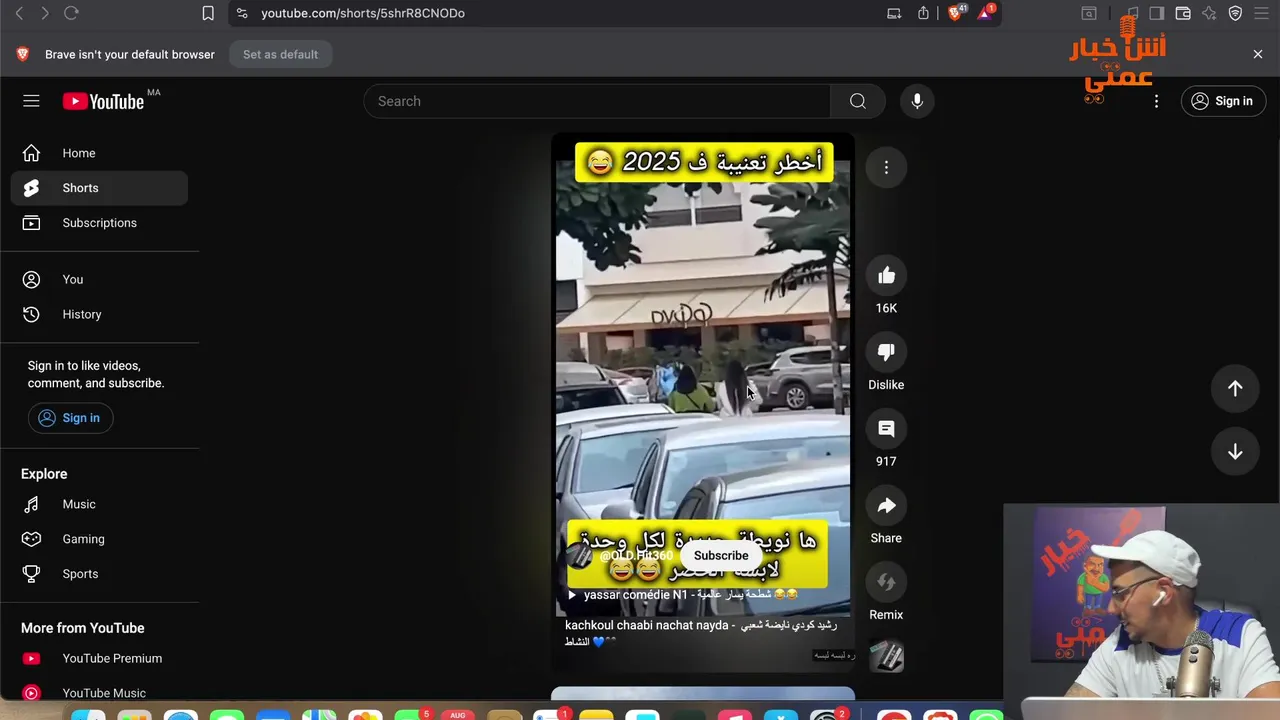Open the Brave main menu hamburger
Viewport: 1280px width, 720px height.
pyautogui.click(x=1261, y=13)
